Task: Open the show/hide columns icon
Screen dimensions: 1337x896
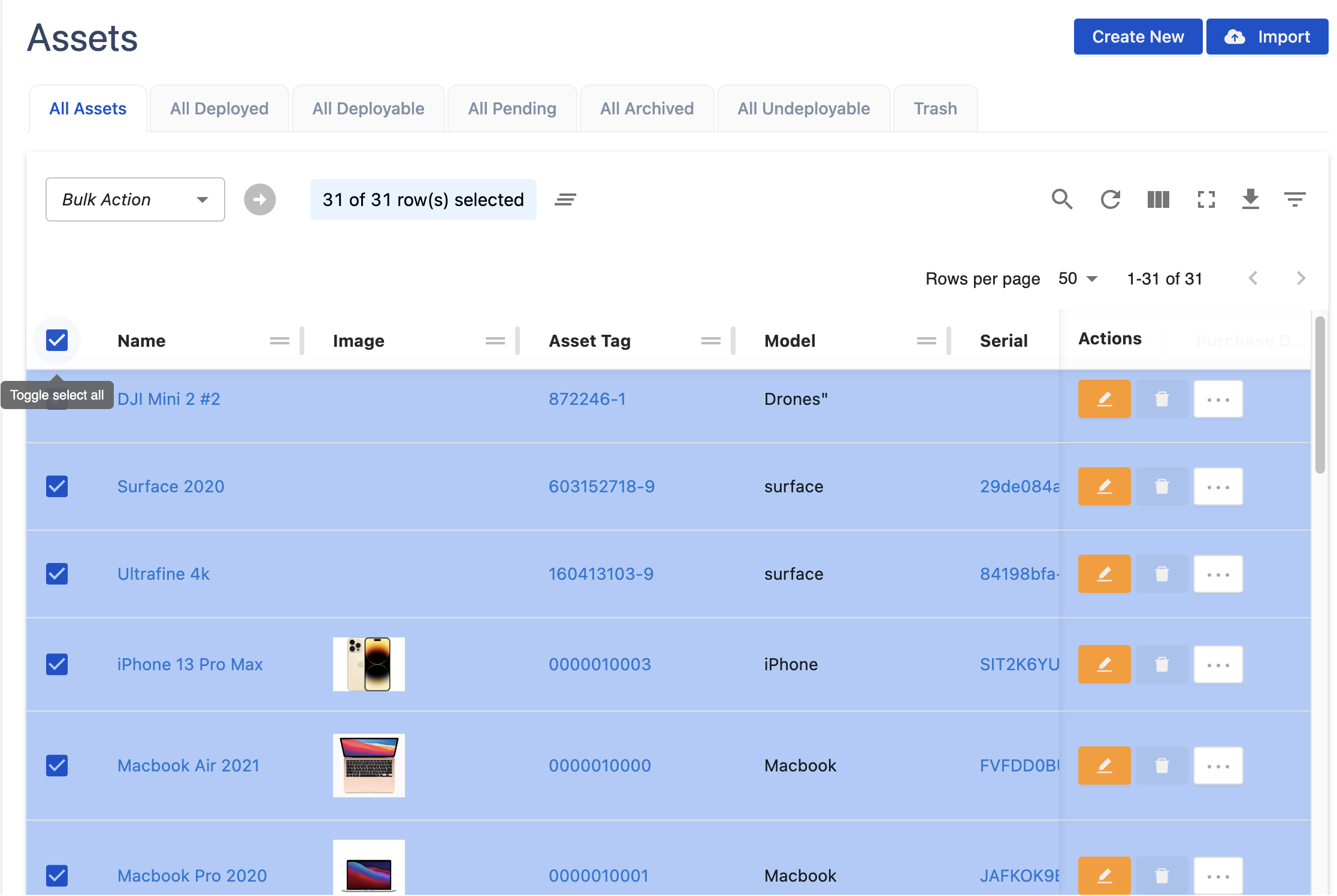Action: click(x=1158, y=199)
